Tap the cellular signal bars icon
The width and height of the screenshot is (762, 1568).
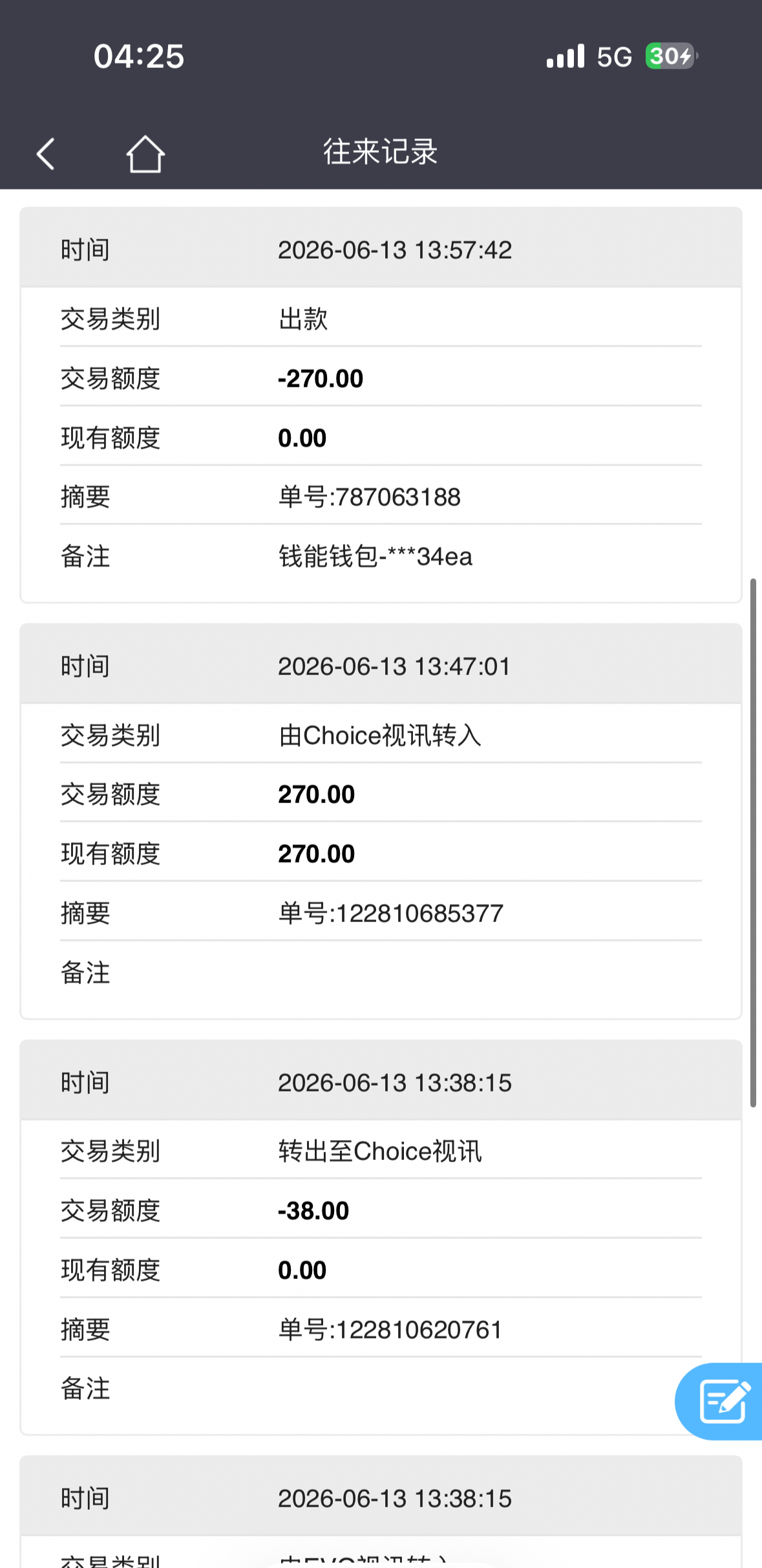pyautogui.click(x=566, y=56)
